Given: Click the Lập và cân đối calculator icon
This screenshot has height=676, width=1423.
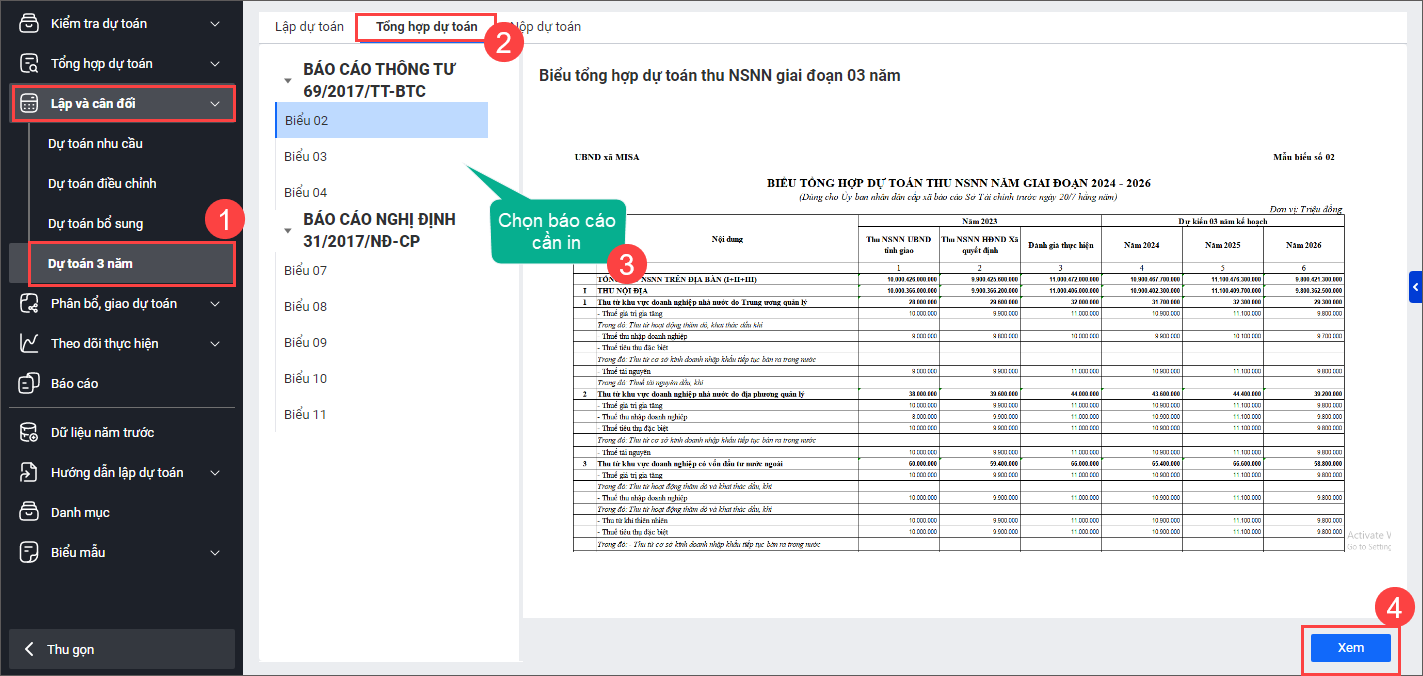Looking at the screenshot, I should point(29,103).
